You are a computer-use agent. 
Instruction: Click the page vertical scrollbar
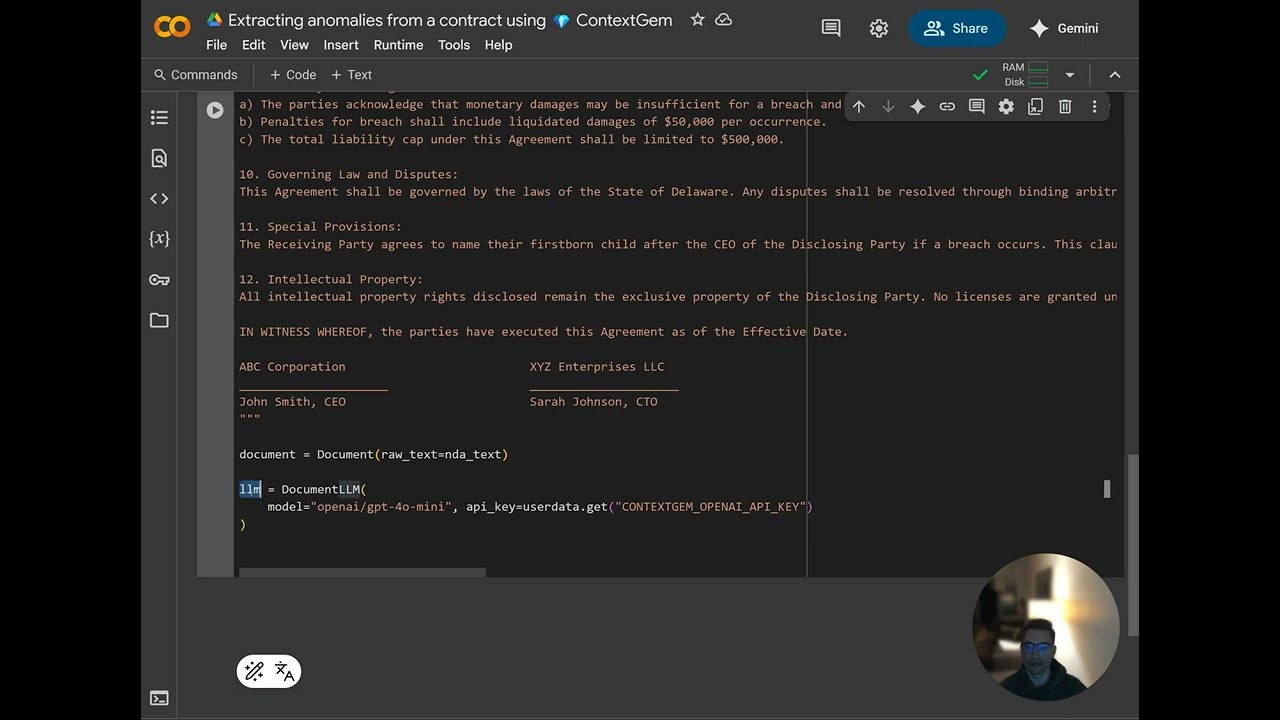(1132, 545)
